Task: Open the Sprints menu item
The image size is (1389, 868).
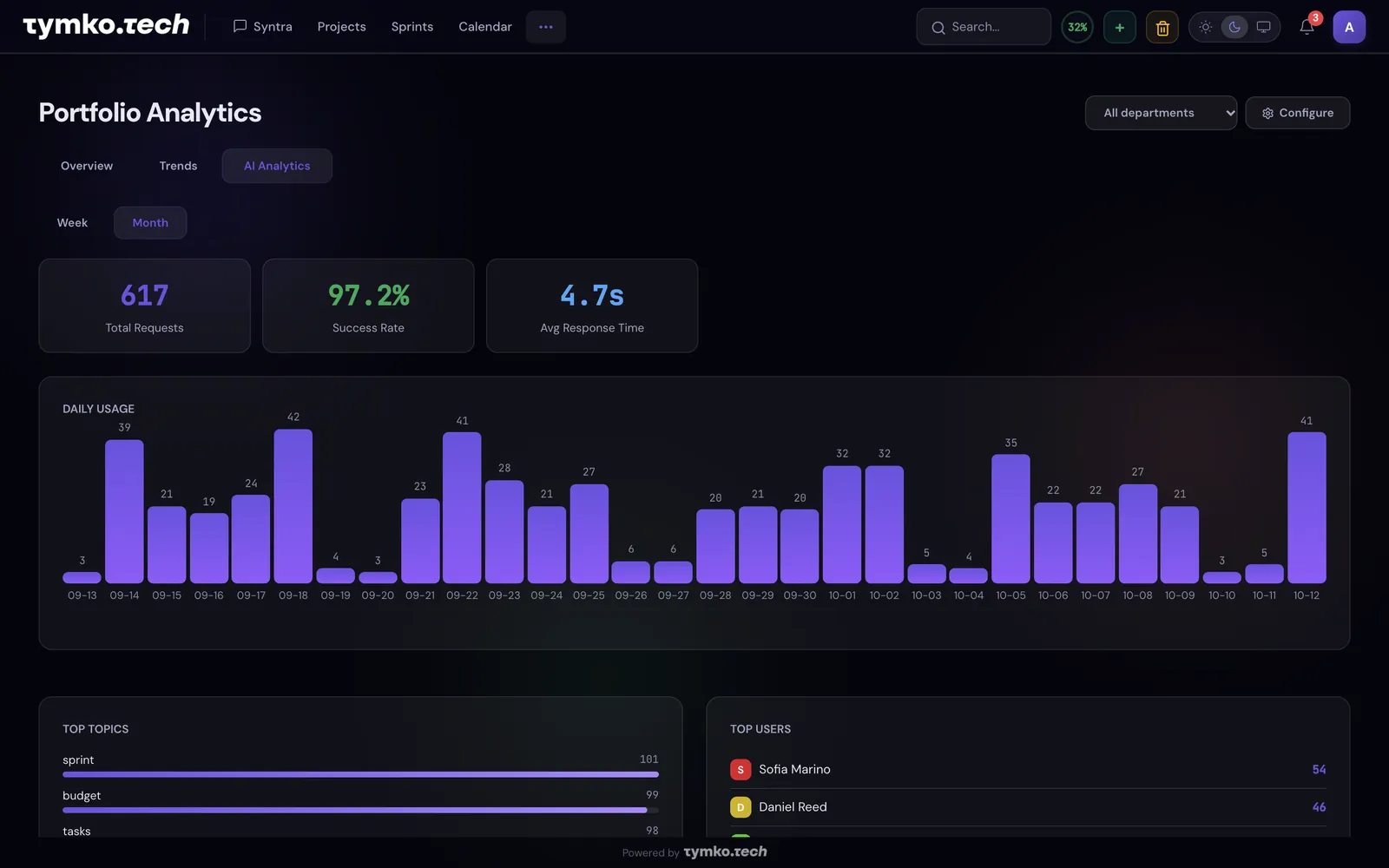Action: tap(412, 27)
